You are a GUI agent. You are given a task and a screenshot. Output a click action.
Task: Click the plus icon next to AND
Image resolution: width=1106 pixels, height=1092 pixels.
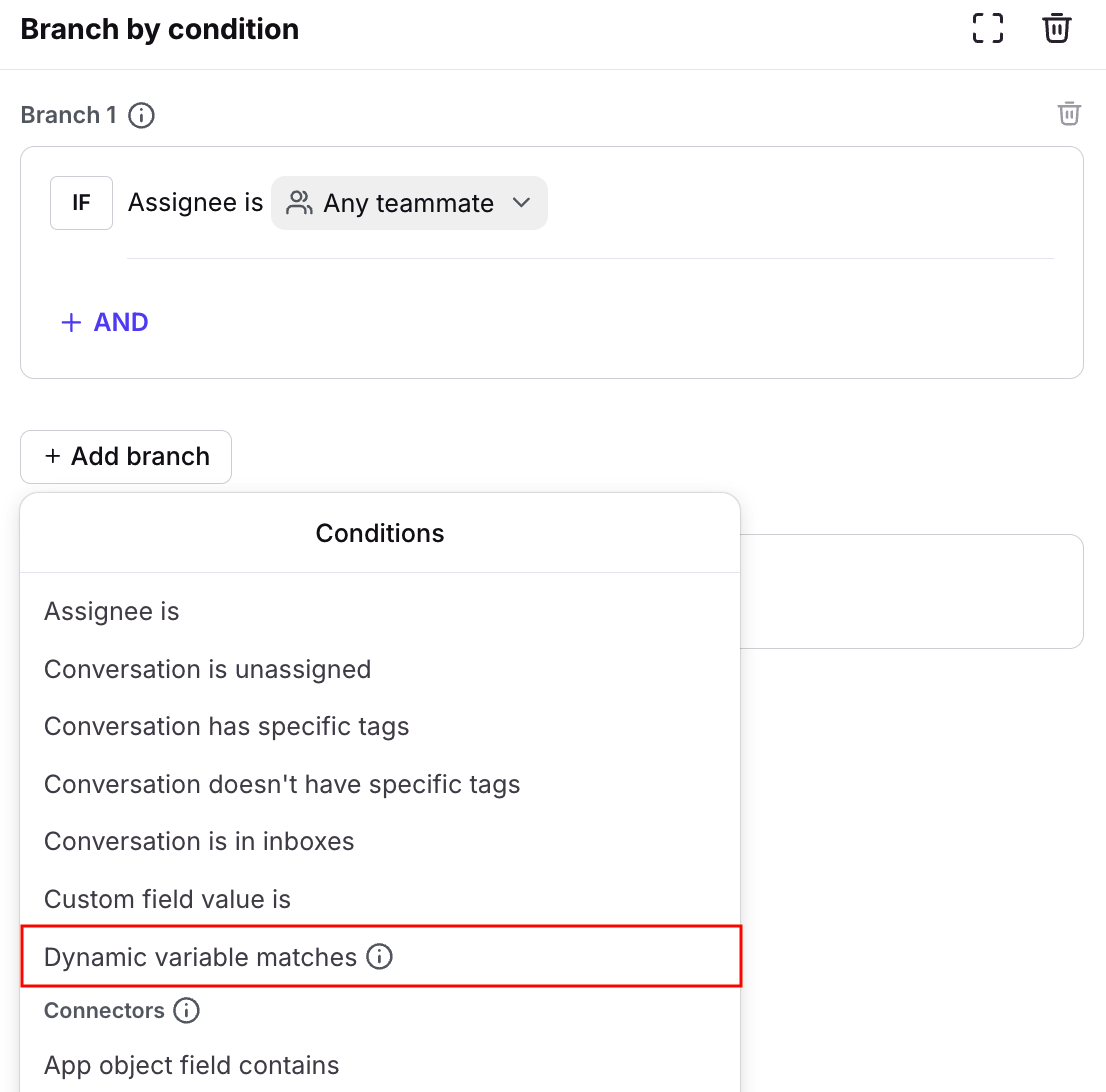tap(71, 322)
